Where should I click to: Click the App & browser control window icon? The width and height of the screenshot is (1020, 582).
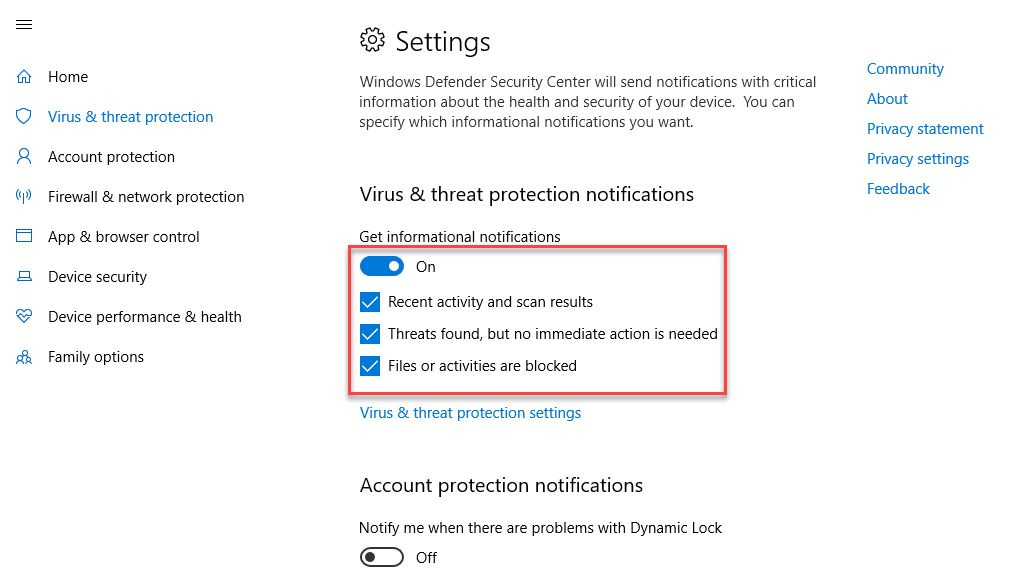click(x=24, y=237)
